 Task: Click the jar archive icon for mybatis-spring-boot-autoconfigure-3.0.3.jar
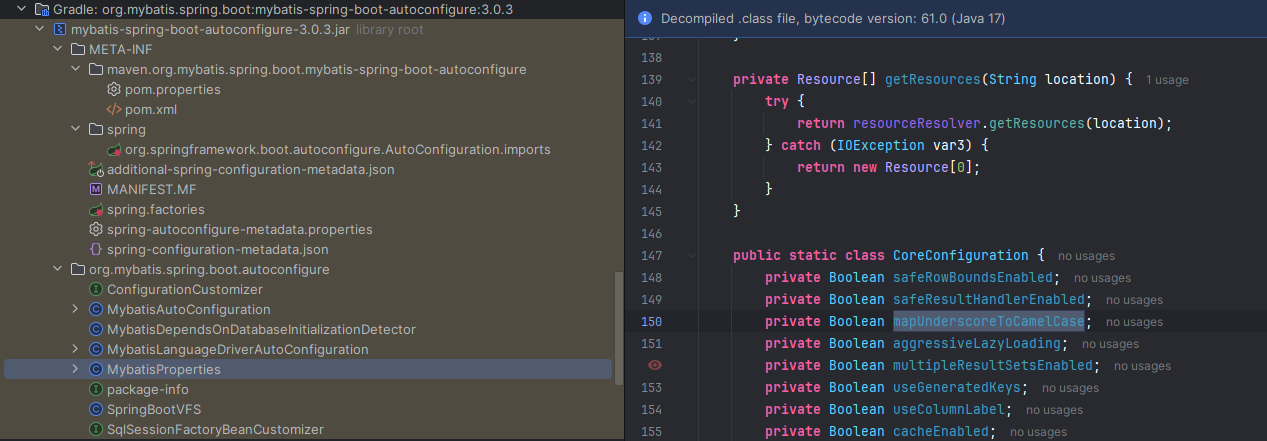pos(60,29)
